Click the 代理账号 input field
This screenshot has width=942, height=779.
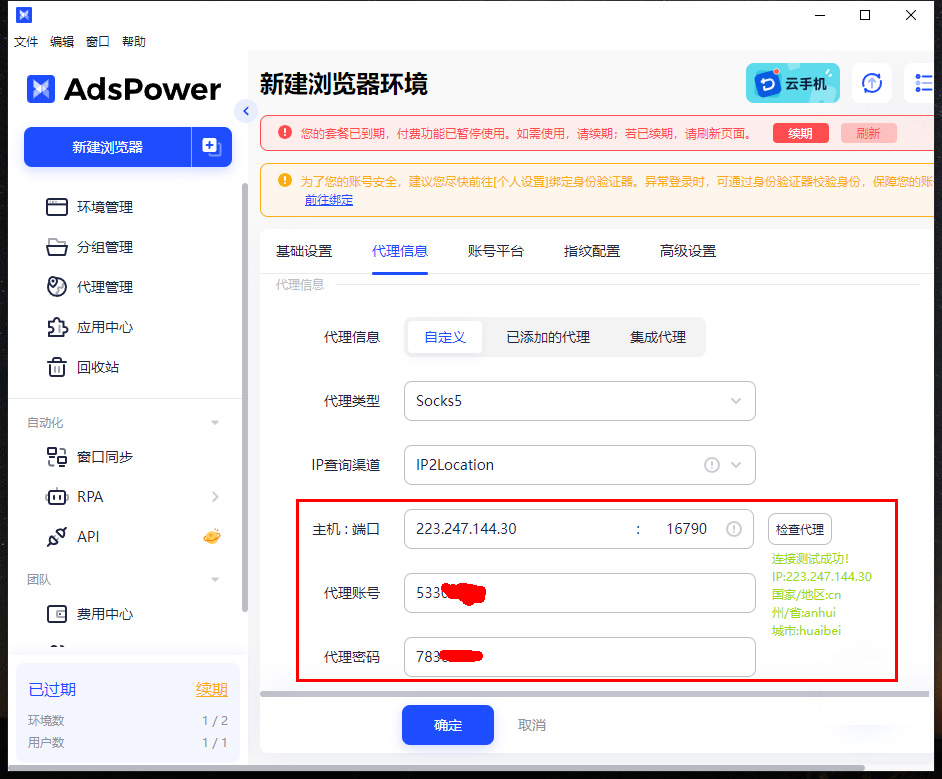(580, 593)
